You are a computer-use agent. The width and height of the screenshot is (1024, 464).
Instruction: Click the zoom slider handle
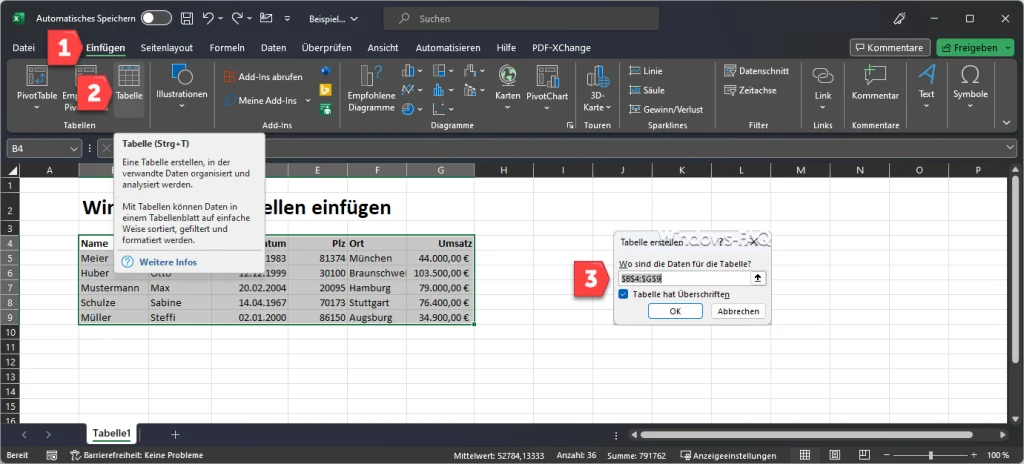933,455
